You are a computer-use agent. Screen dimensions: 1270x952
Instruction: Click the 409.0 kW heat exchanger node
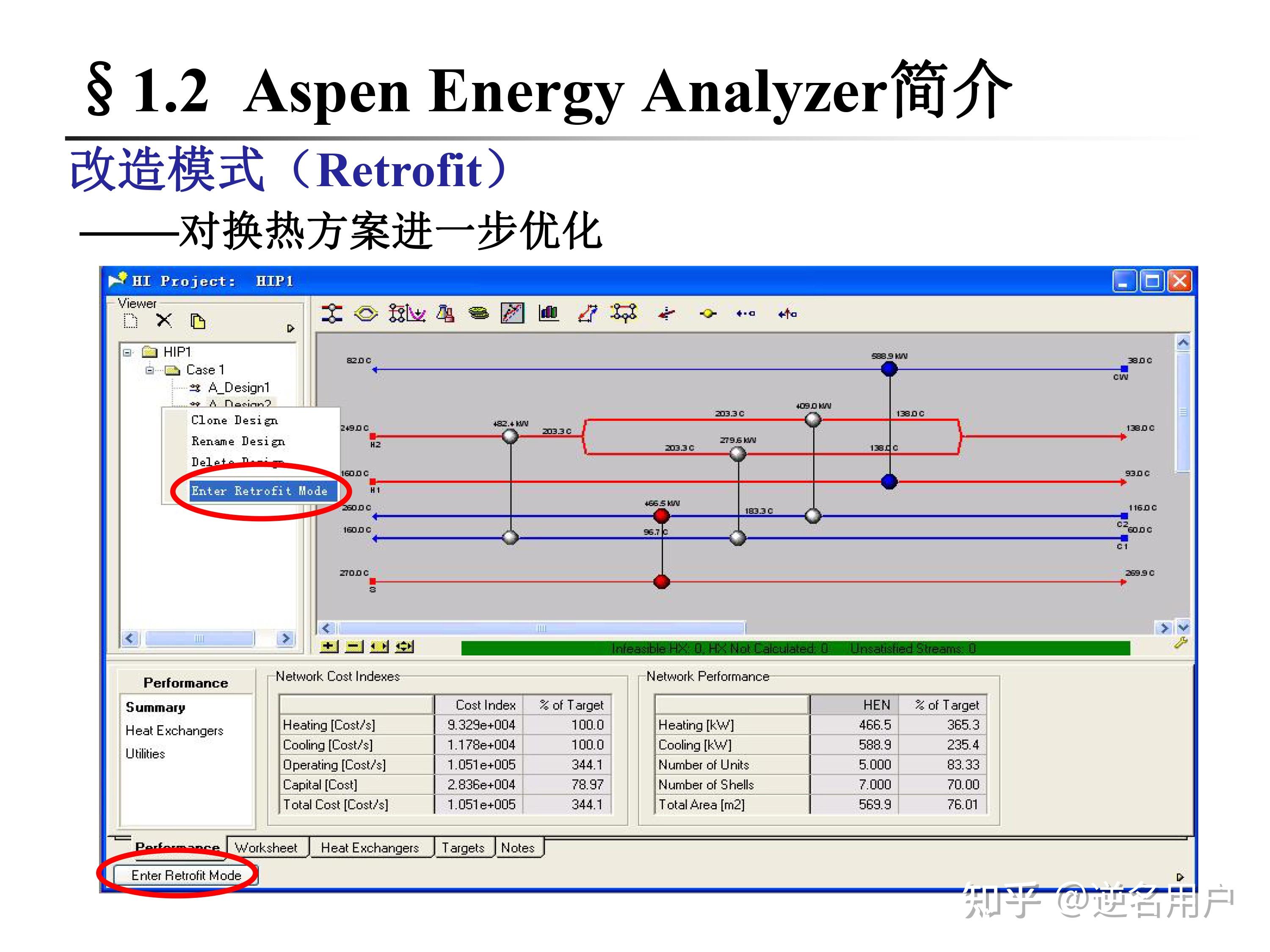point(813,419)
